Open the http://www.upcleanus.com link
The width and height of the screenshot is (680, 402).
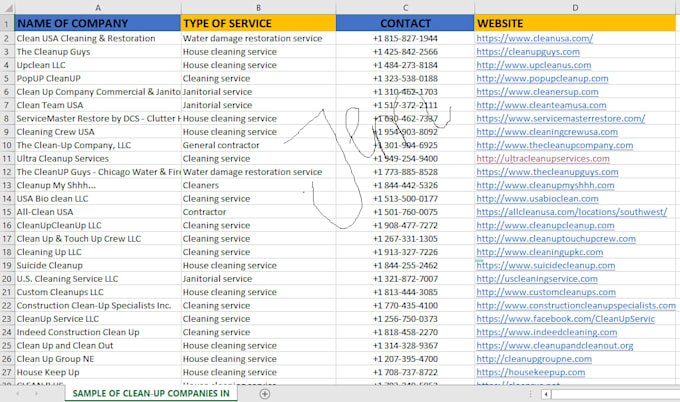[533, 65]
